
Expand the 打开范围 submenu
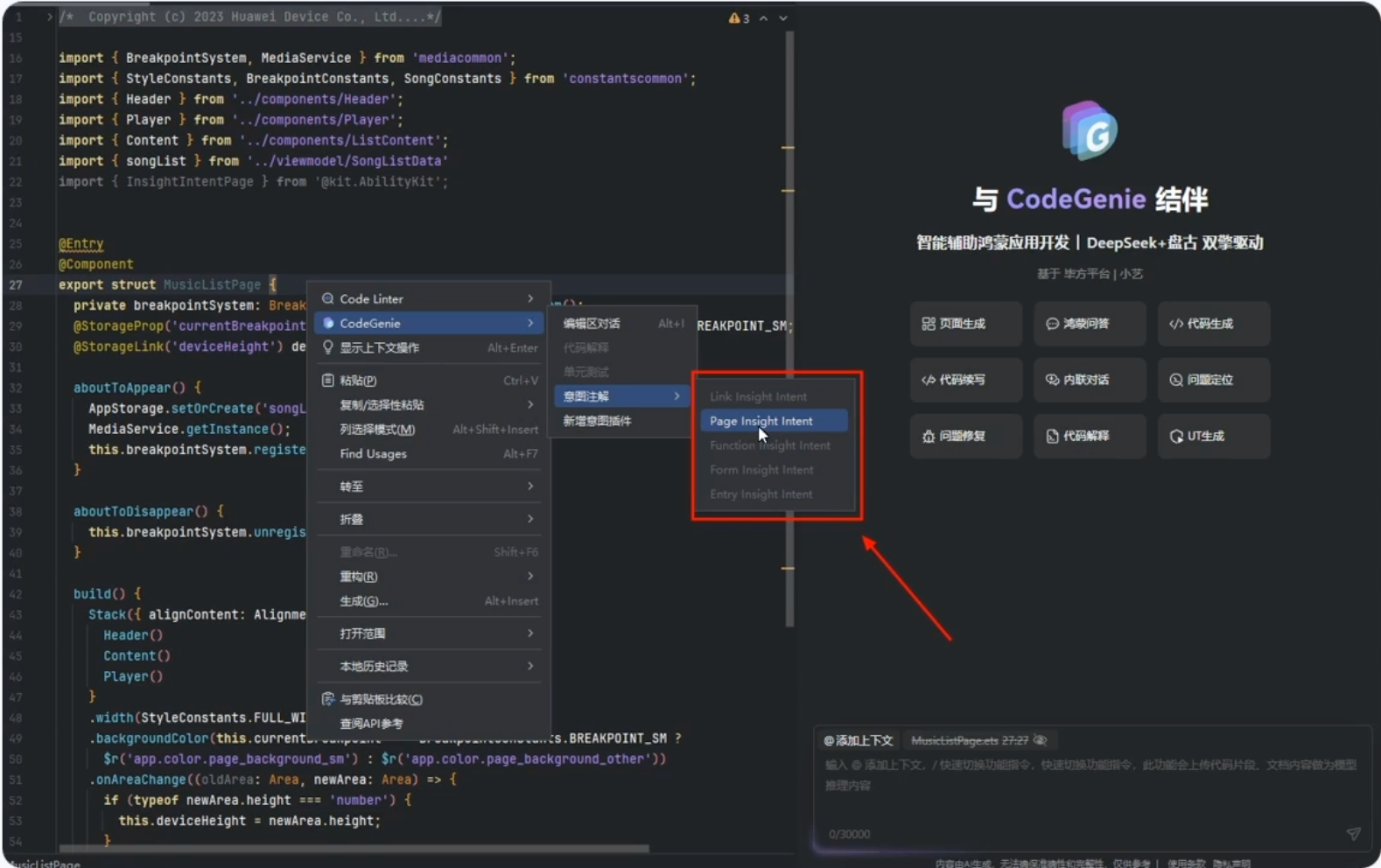[x=429, y=633]
